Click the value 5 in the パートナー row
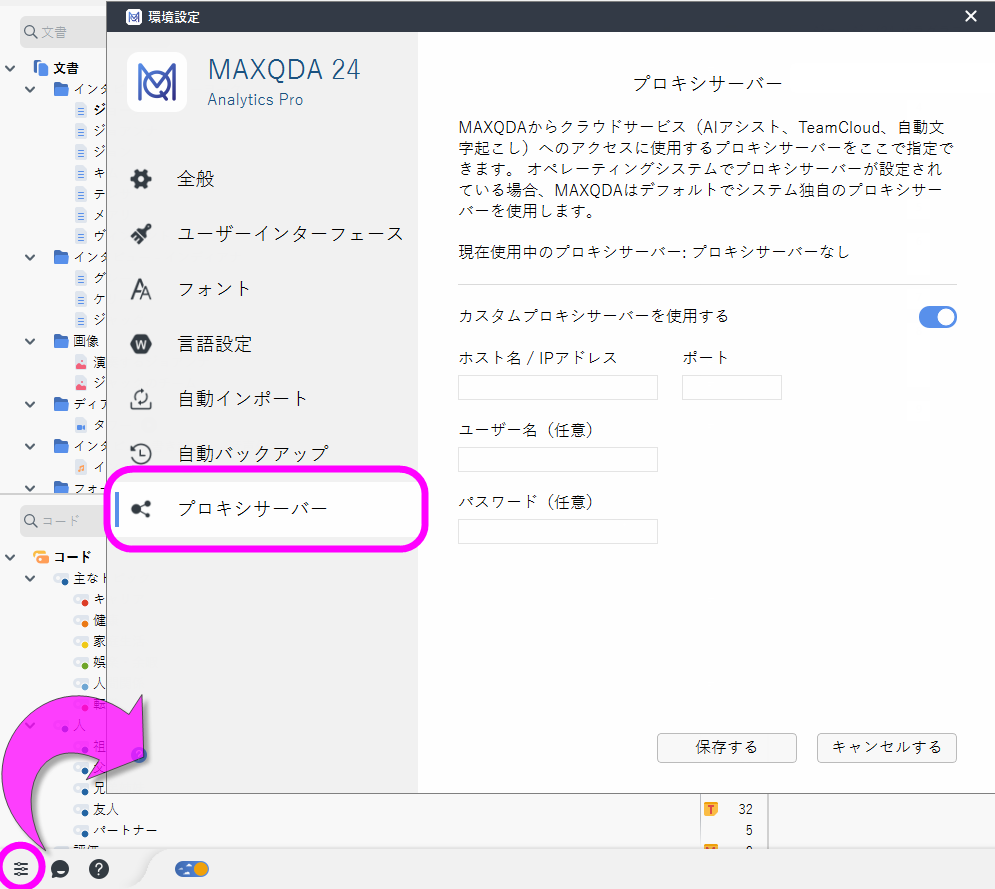The height and width of the screenshot is (889, 995). pyautogui.click(x=749, y=831)
